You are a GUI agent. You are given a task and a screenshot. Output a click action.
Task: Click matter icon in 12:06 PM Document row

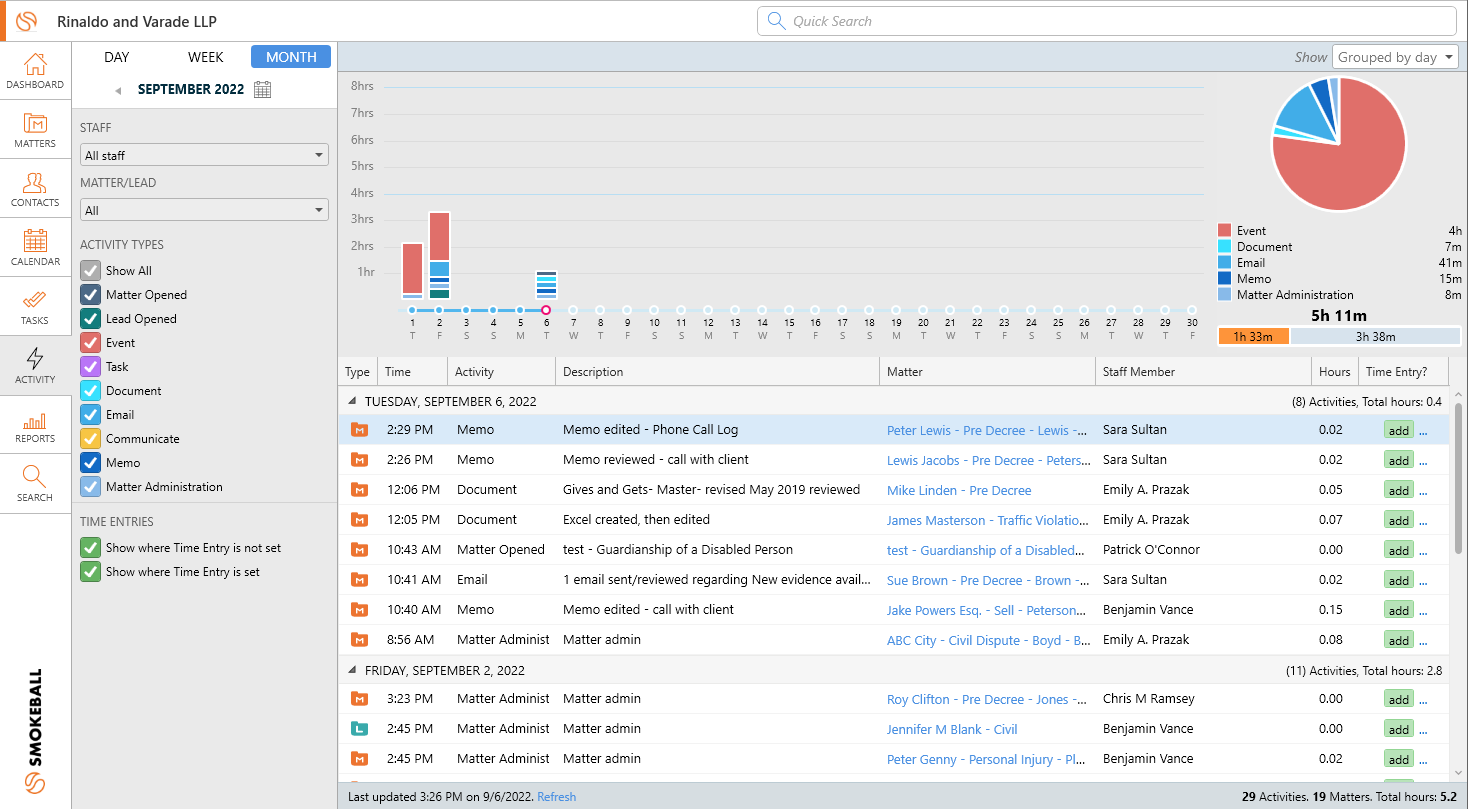tap(359, 490)
